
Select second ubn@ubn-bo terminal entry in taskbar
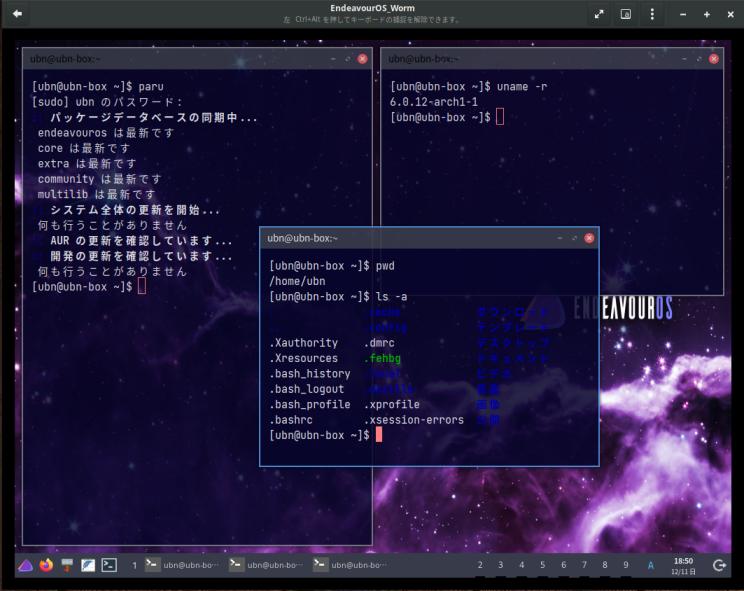[x=266, y=565]
